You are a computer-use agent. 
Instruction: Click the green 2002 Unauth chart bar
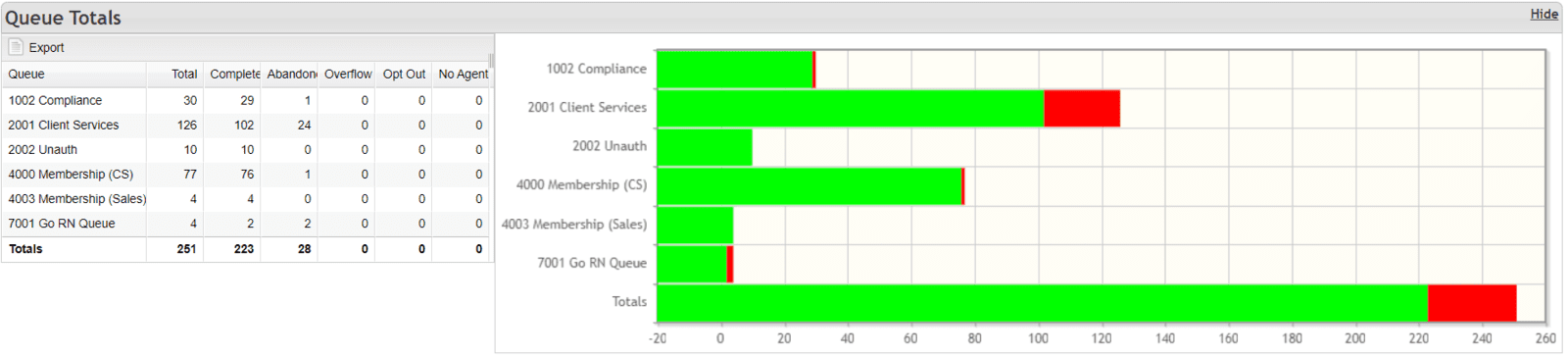pyautogui.click(x=705, y=147)
